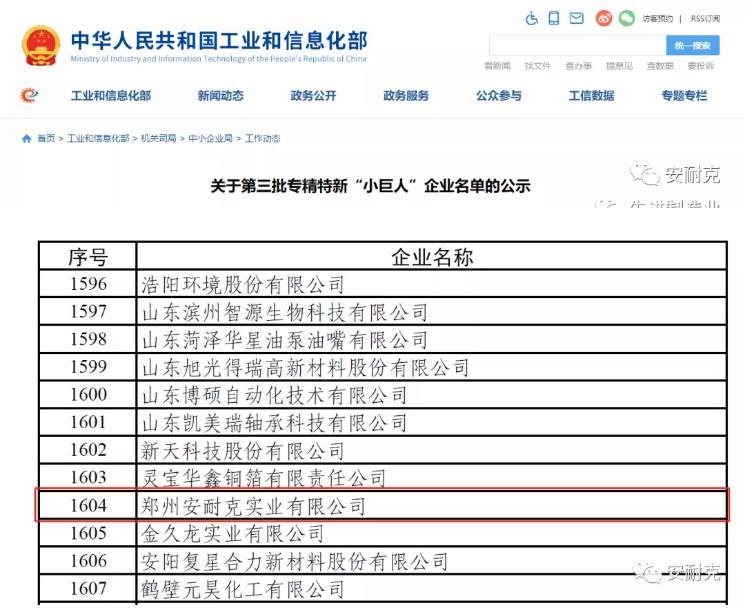Click the orange swirl icon beside the navigation
This screenshot has width=756, height=608.
[x=29, y=95]
